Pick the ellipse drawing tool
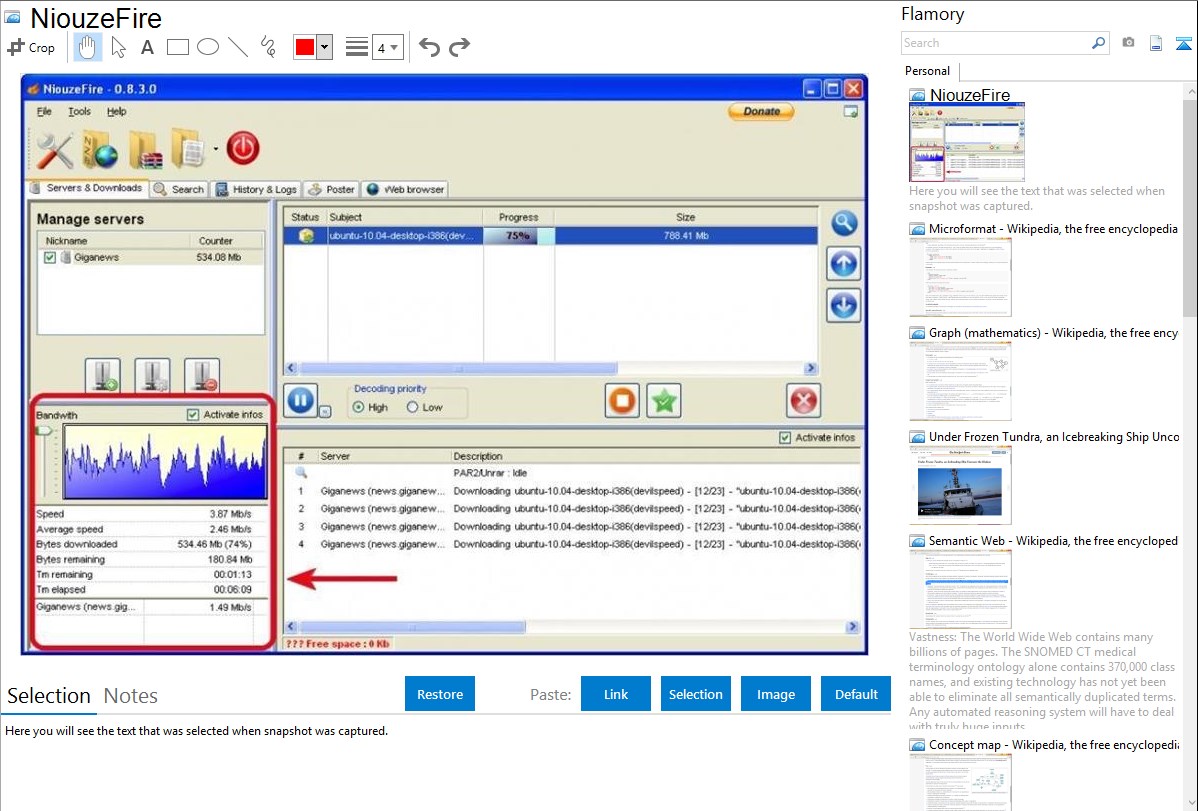This screenshot has height=811, width=1198. 208,47
